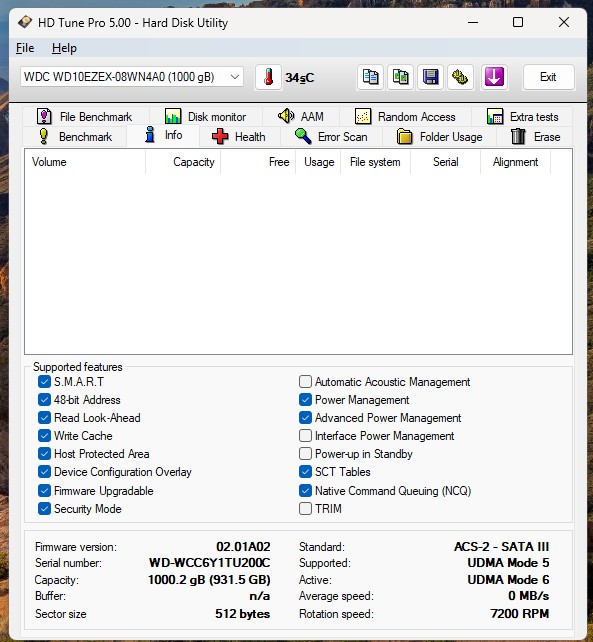Click the Exit button
The height and width of the screenshot is (642, 593).
(x=548, y=77)
